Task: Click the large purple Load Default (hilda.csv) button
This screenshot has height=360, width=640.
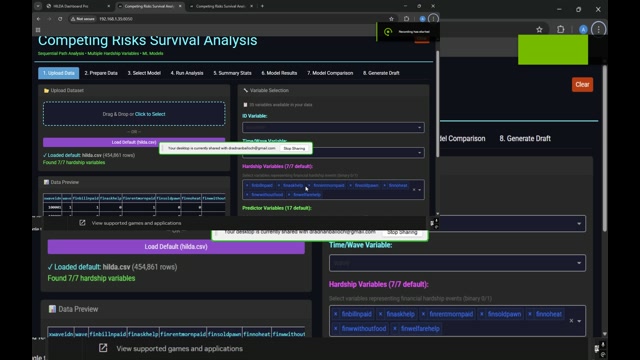Action: 176,247
